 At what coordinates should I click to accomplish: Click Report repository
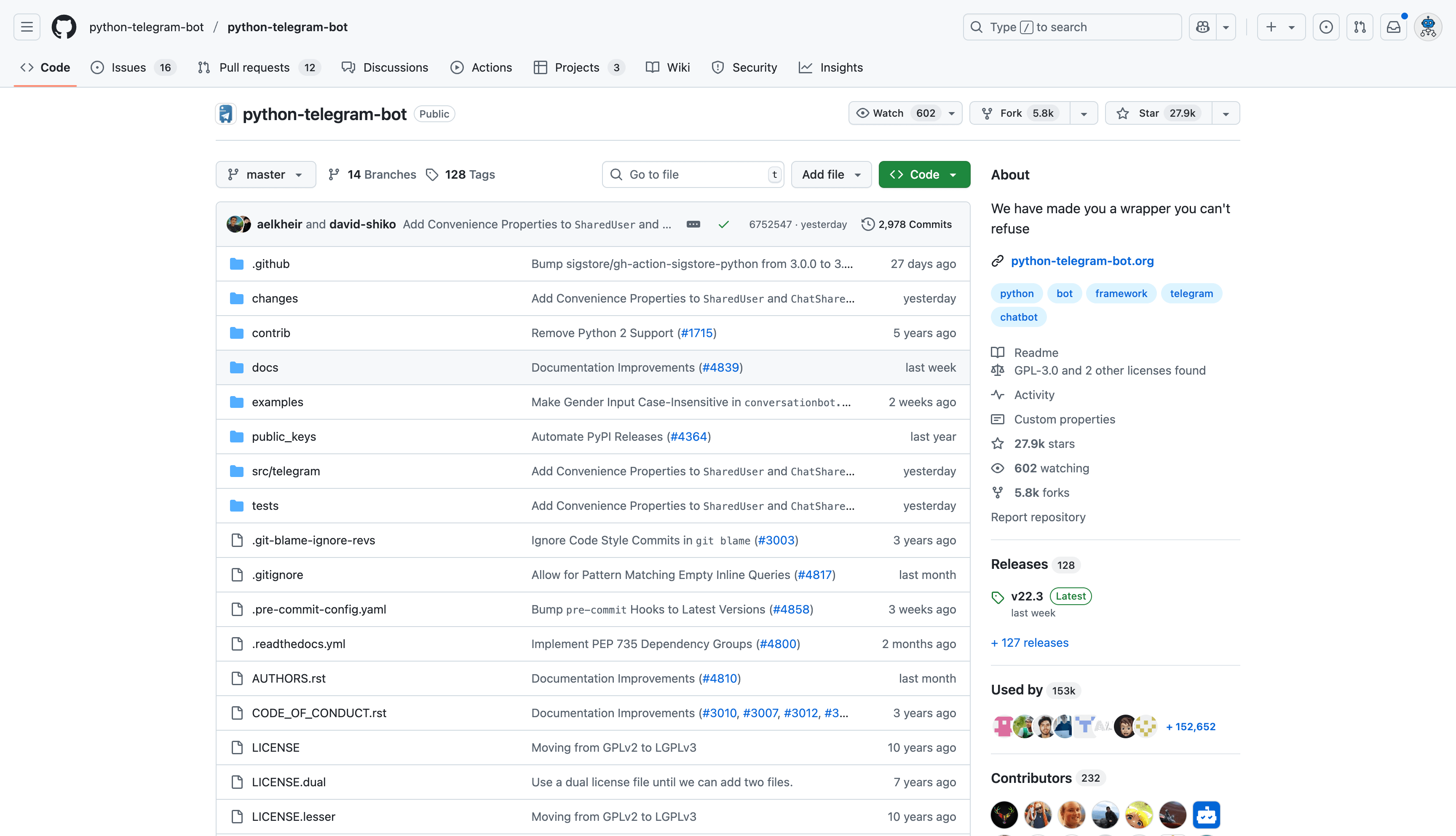(1038, 517)
